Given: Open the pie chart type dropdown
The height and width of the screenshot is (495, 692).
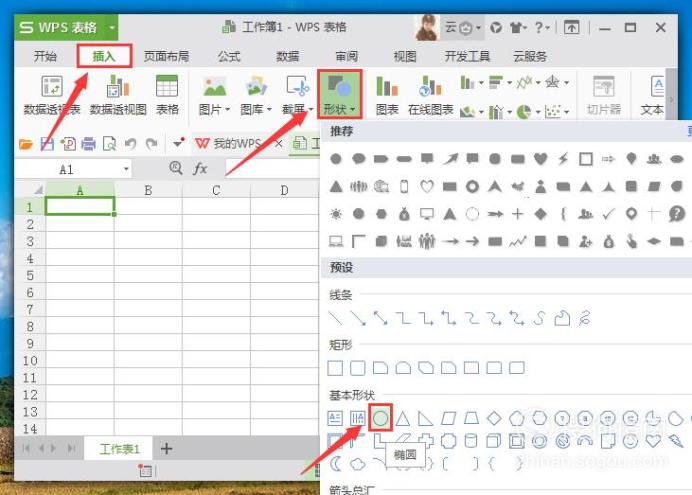Looking at the screenshot, I should [x=528, y=112].
